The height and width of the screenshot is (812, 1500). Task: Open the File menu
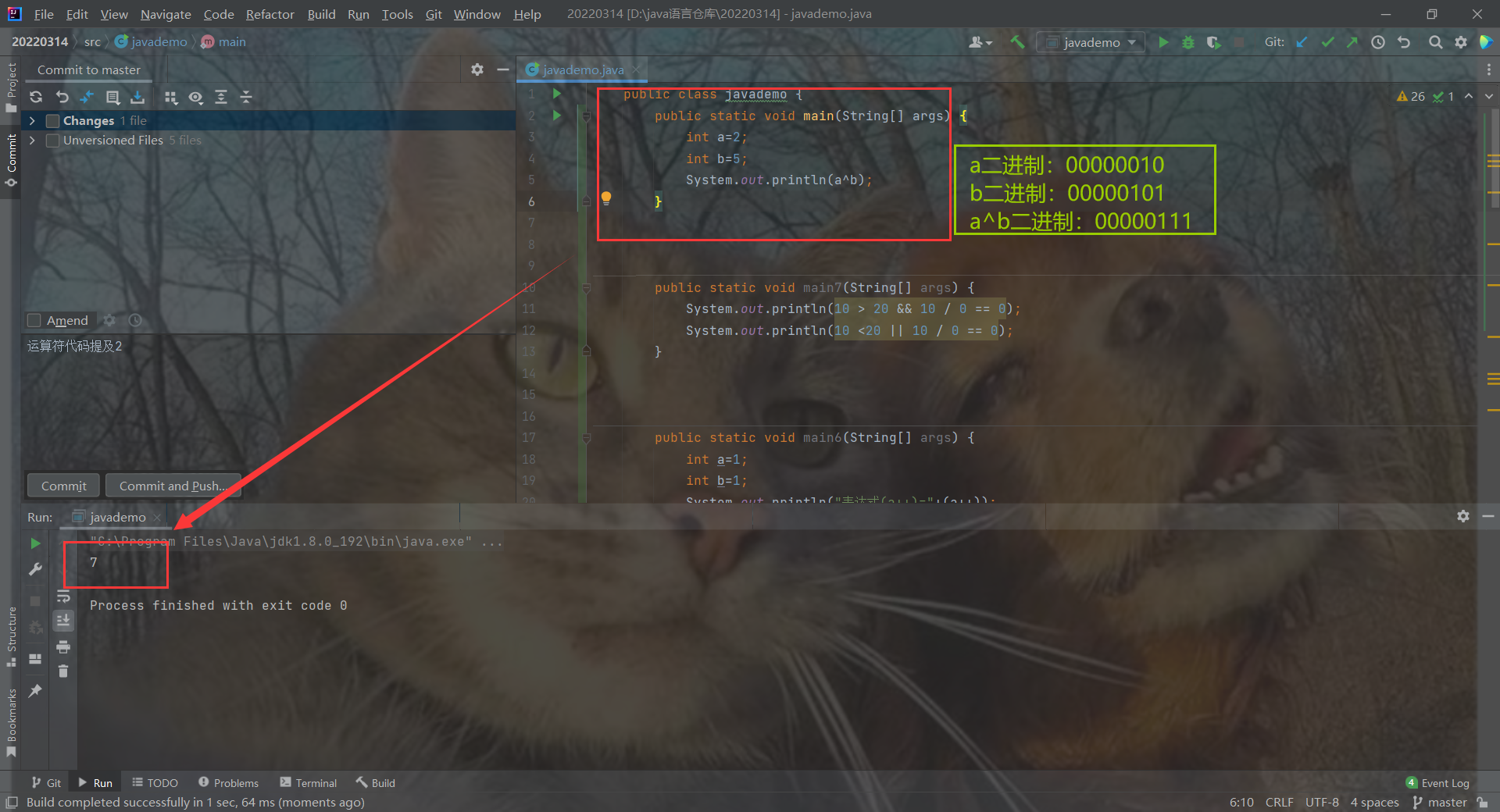click(x=44, y=14)
